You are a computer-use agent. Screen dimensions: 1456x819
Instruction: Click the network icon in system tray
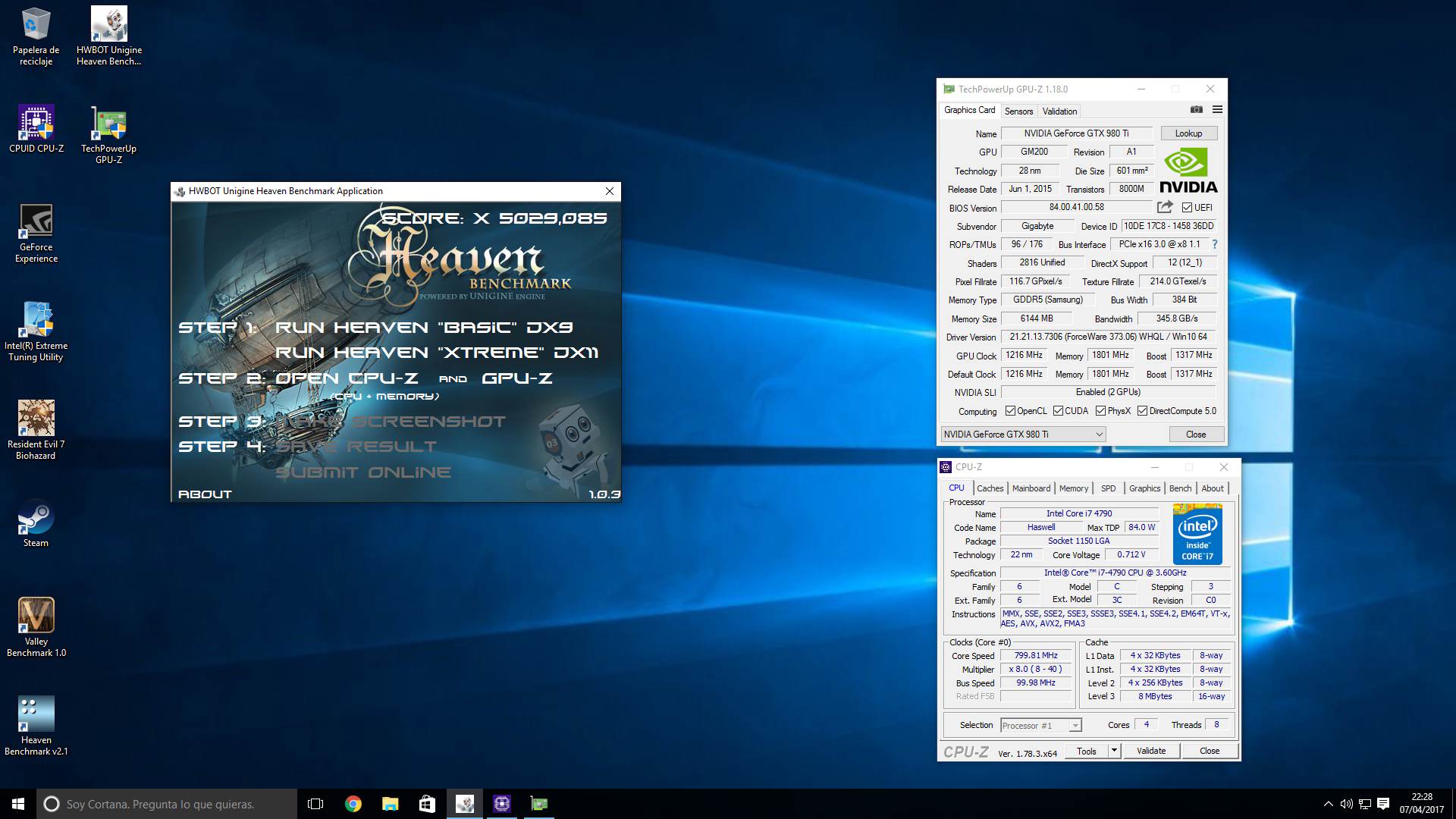tap(1364, 804)
